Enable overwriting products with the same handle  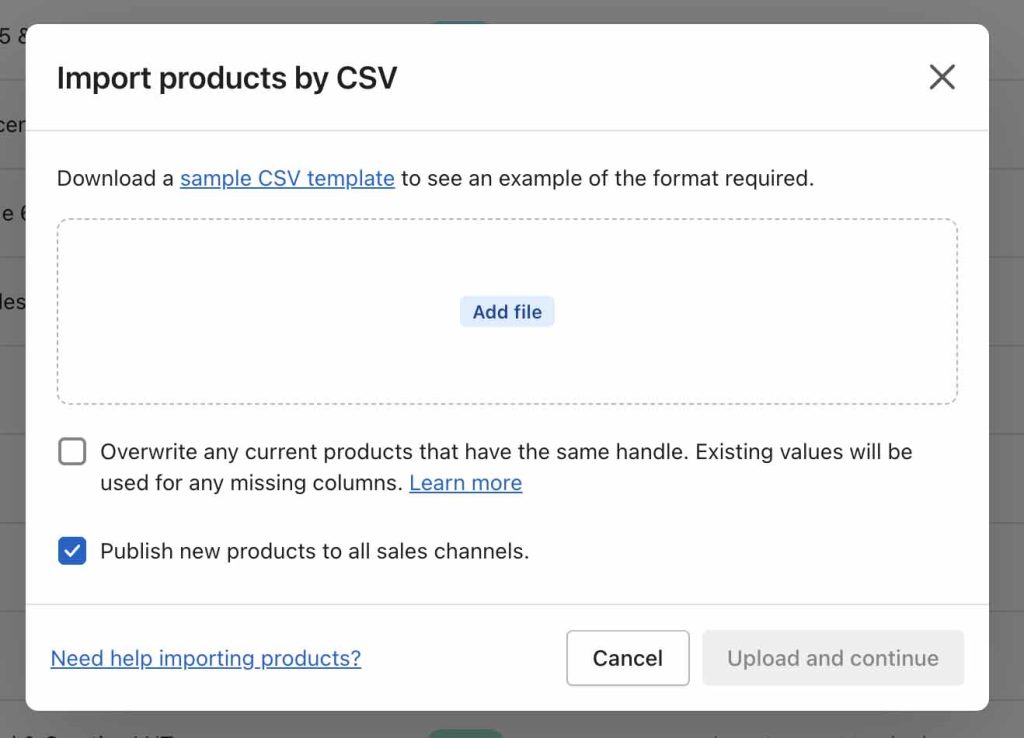pyautogui.click(x=71, y=451)
